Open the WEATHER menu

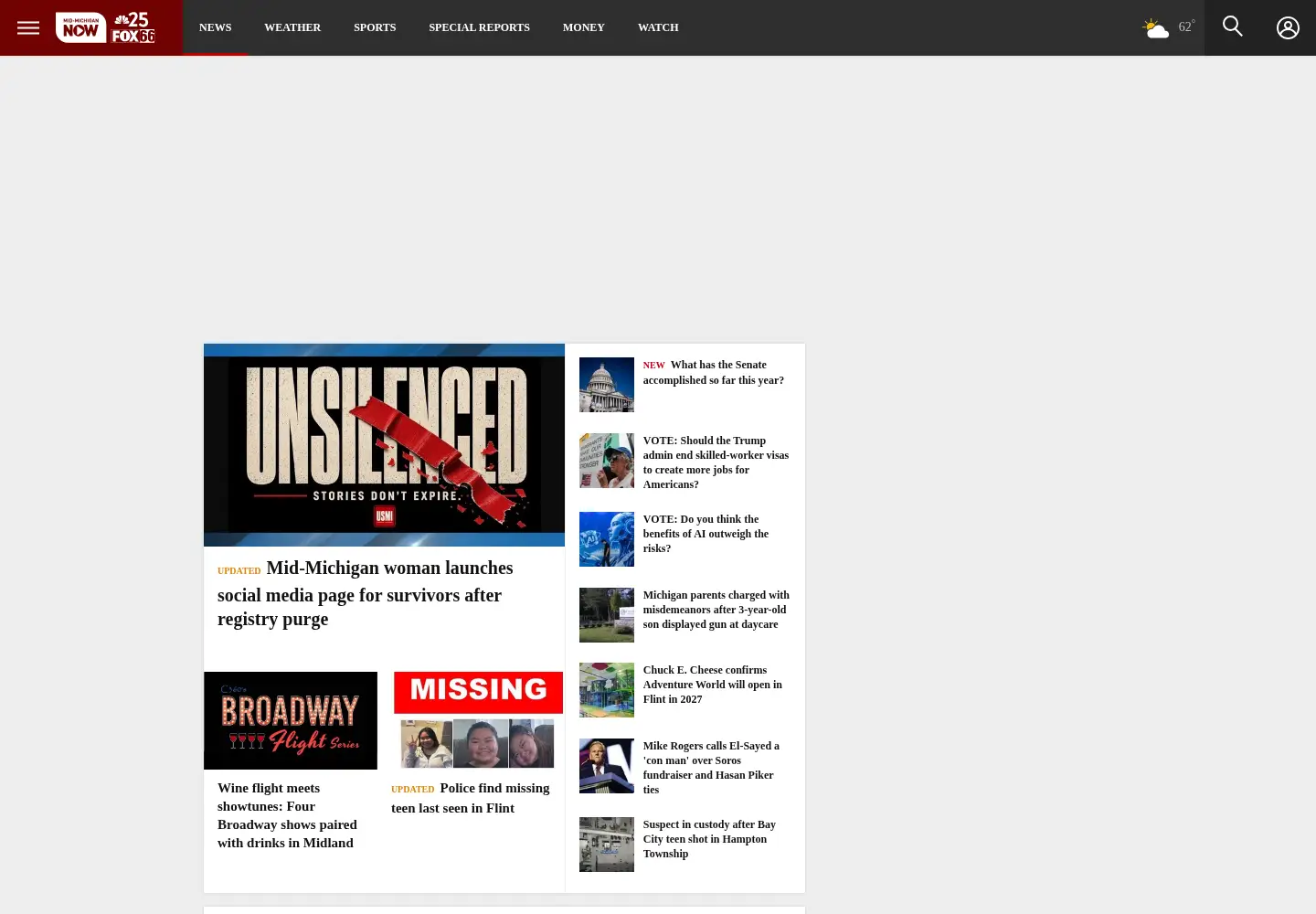[x=292, y=27]
